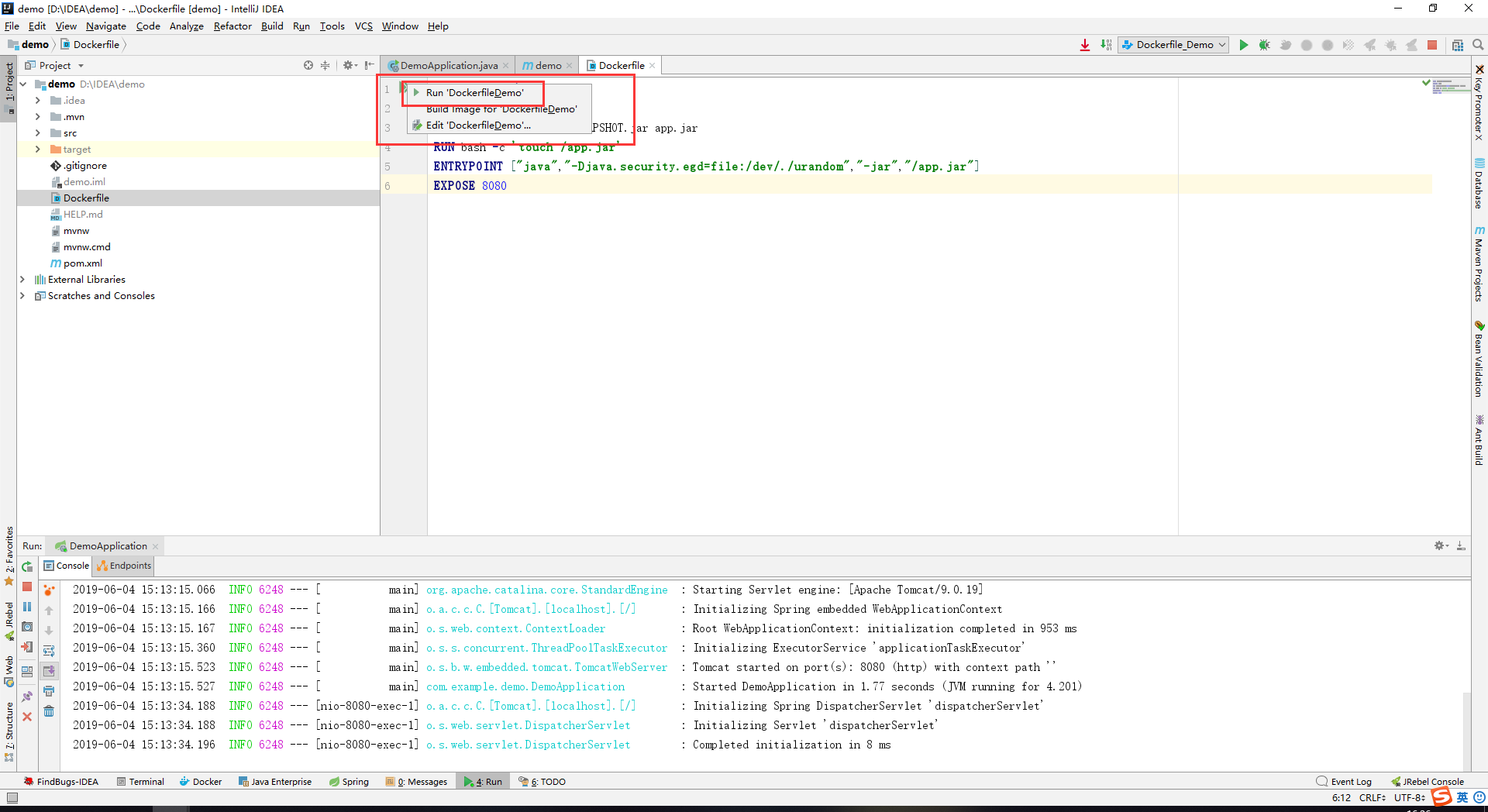
Task: Toggle the Maven Projects side tool window
Action: pos(1479,263)
